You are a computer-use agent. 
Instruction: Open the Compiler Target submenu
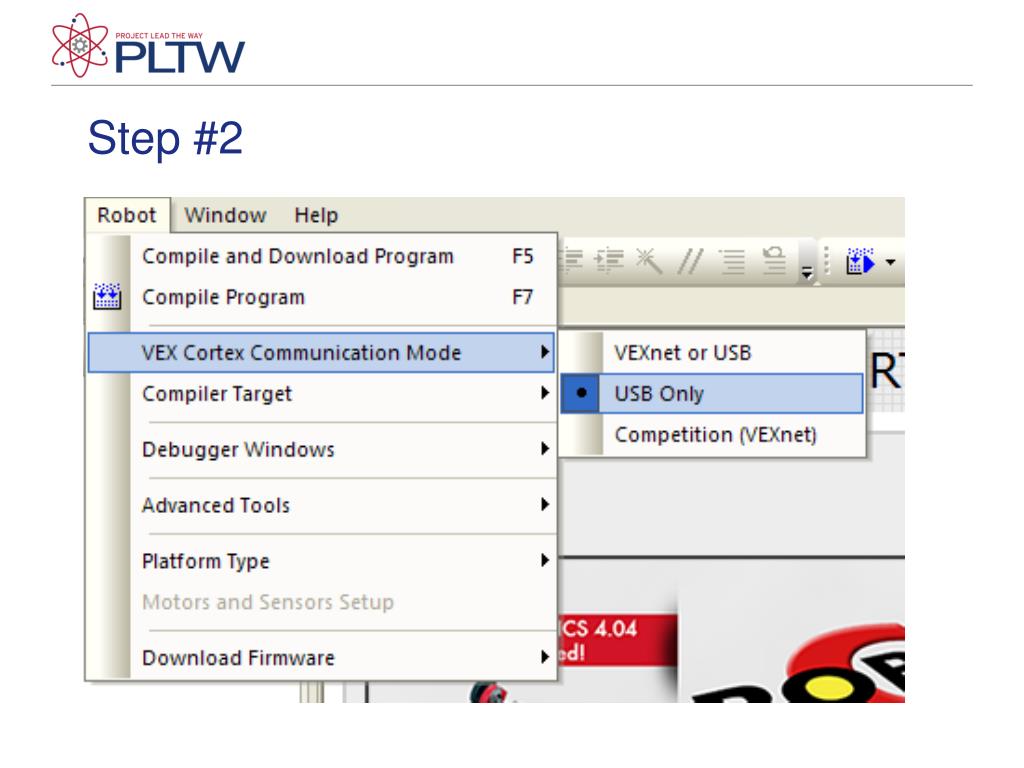pyautogui.click(x=321, y=394)
